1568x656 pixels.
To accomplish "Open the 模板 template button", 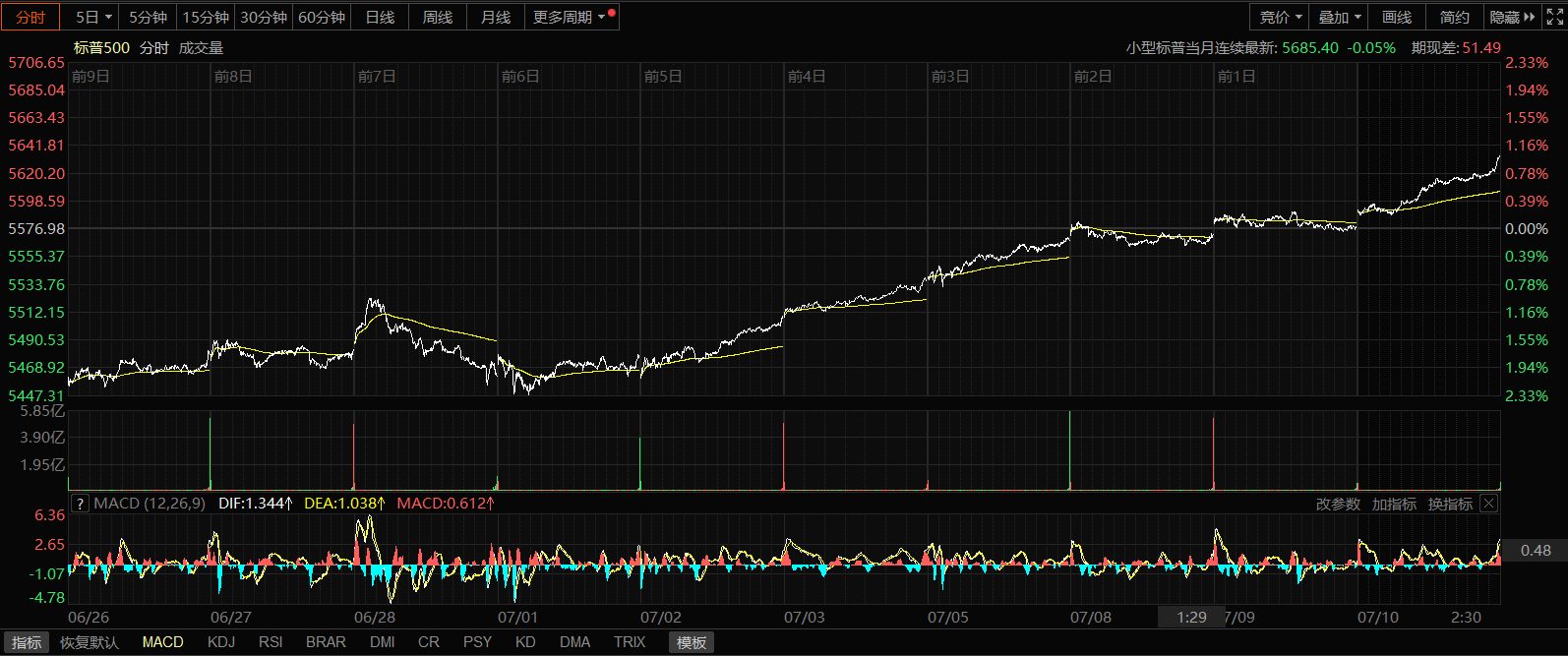I will (x=692, y=642).
